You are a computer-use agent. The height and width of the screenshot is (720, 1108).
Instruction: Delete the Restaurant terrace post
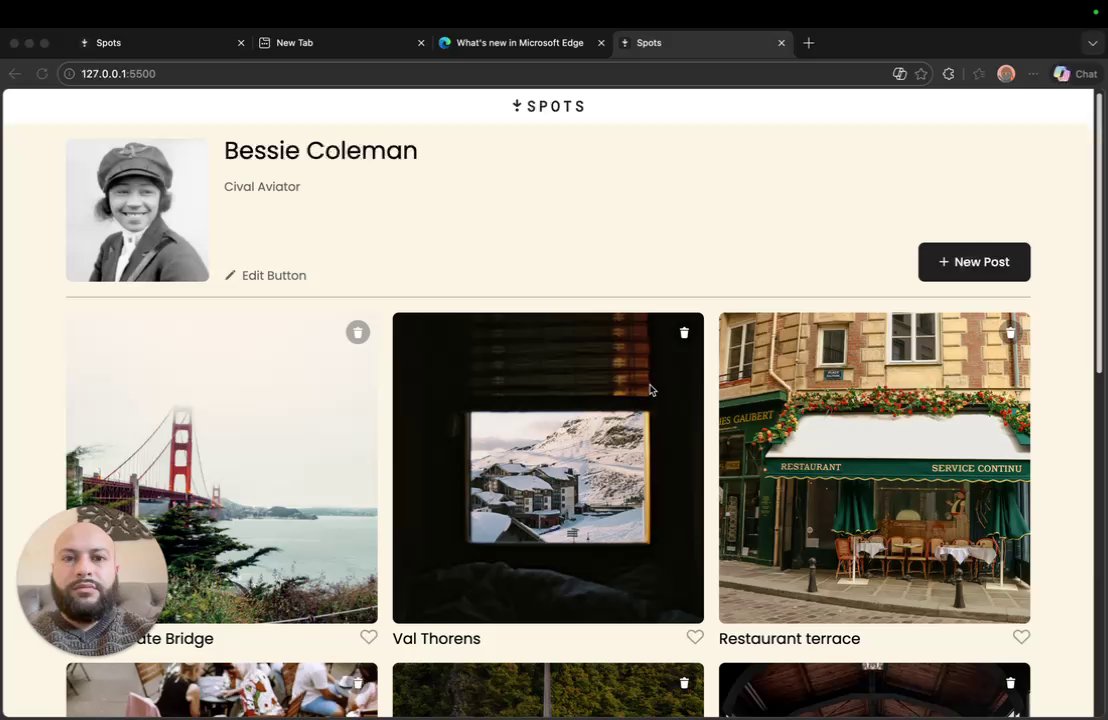click(x=1010, y=333)
